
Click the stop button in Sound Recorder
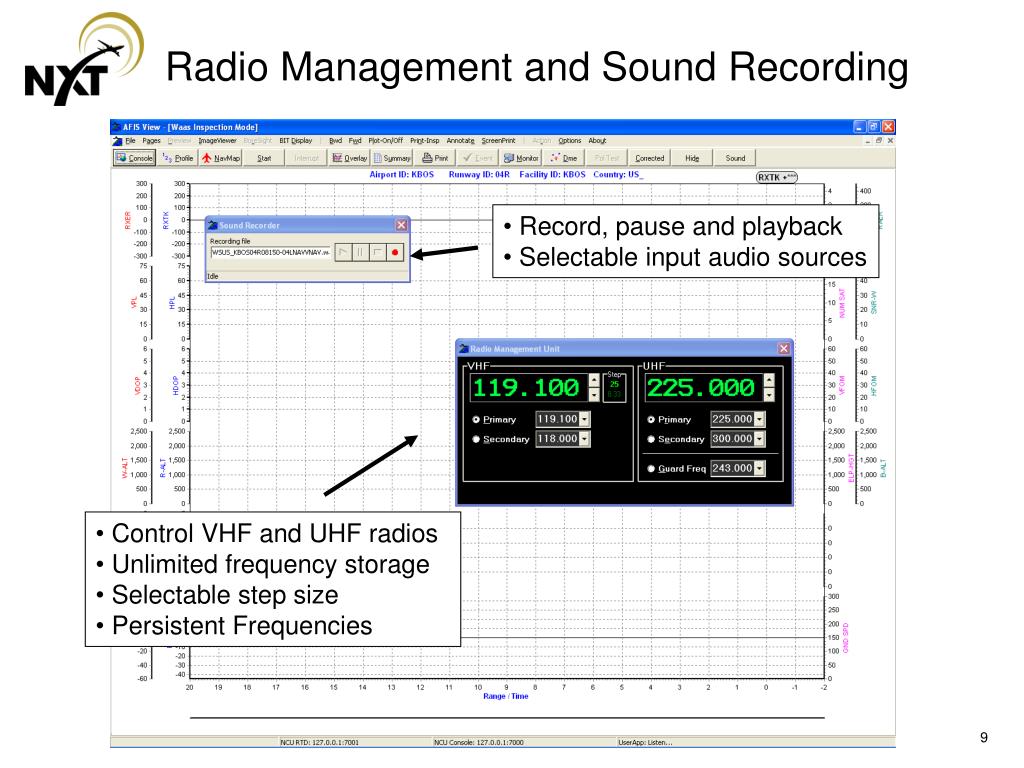[x=377, y=252]
